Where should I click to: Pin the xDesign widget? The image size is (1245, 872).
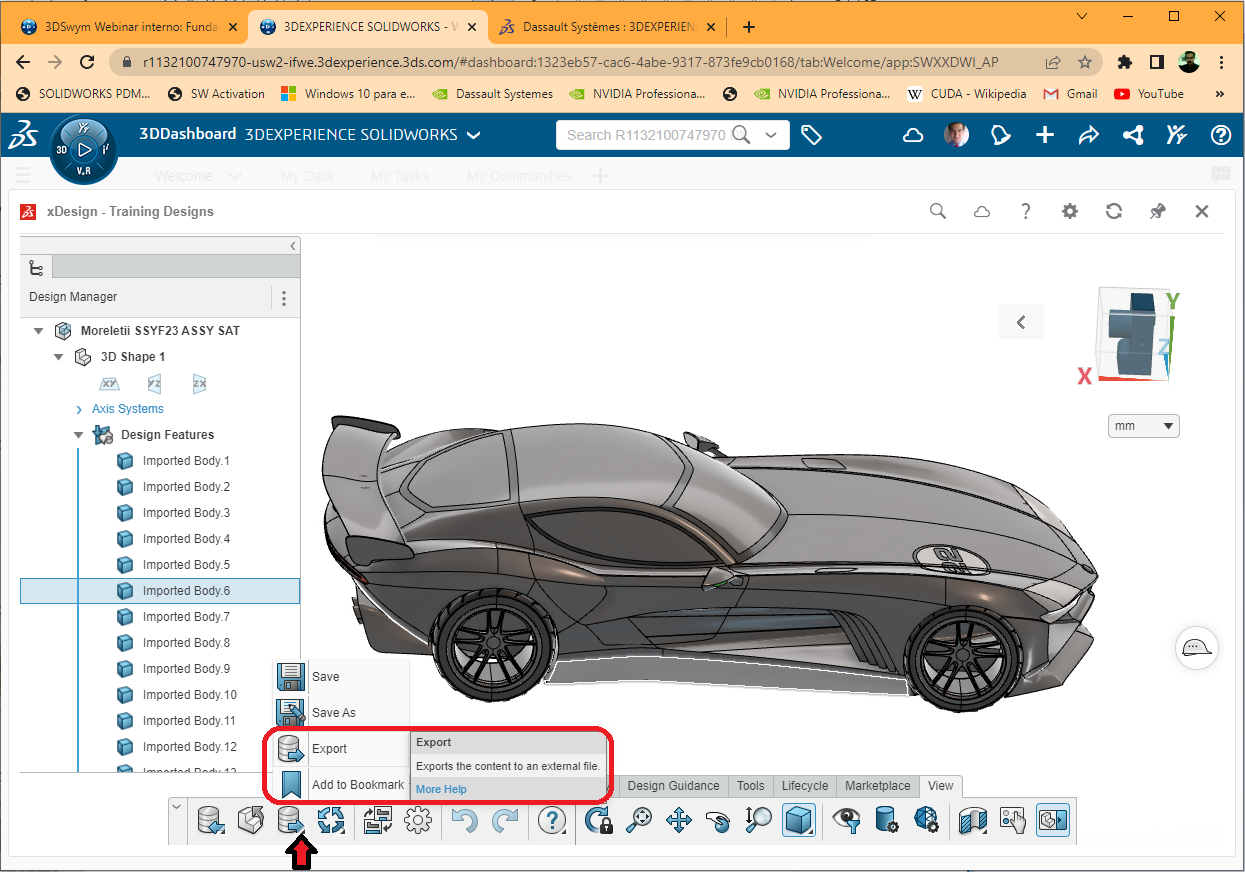click(x=1158, y=211)
